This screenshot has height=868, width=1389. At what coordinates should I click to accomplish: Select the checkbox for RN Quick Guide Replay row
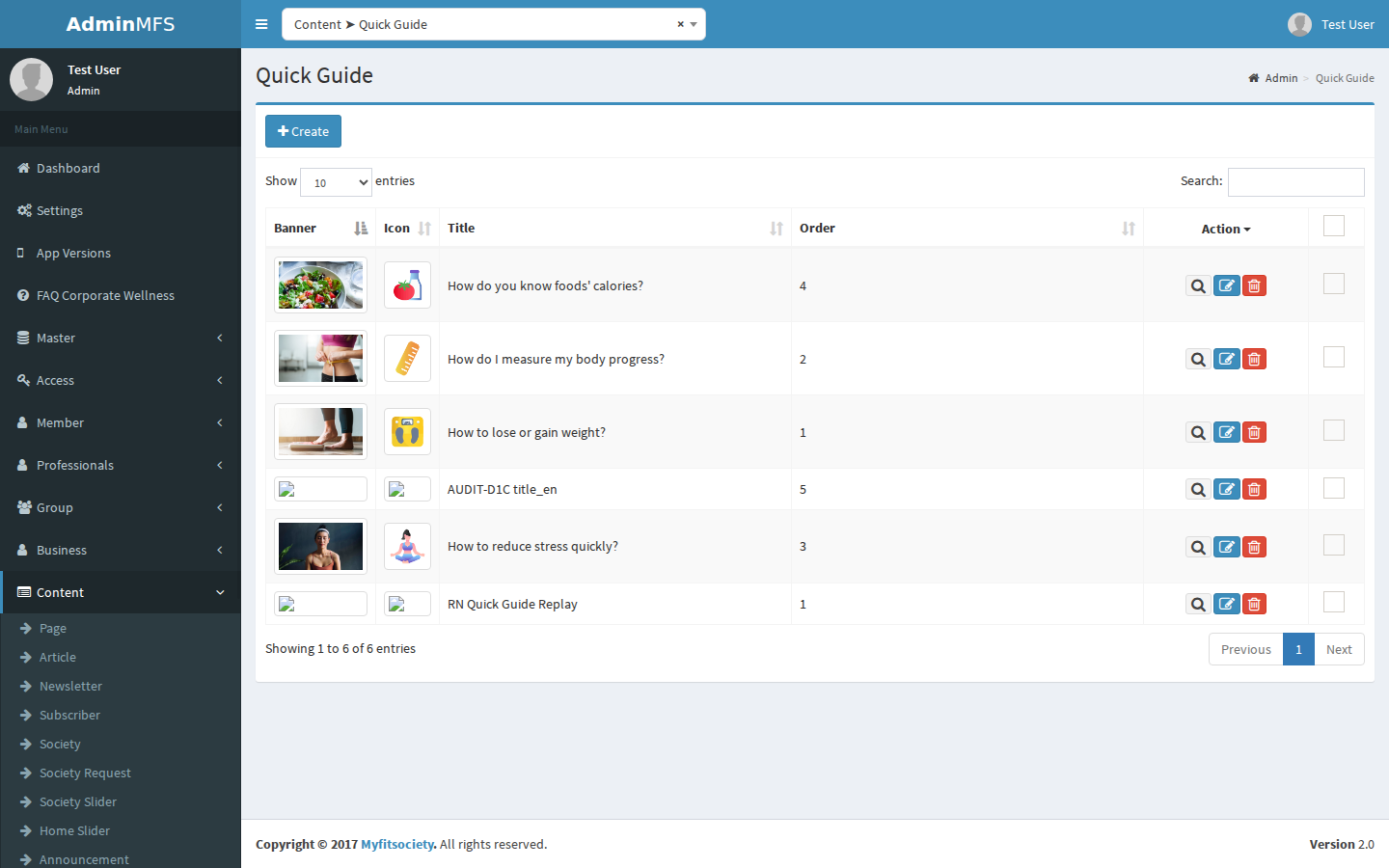click(1334, 602)
